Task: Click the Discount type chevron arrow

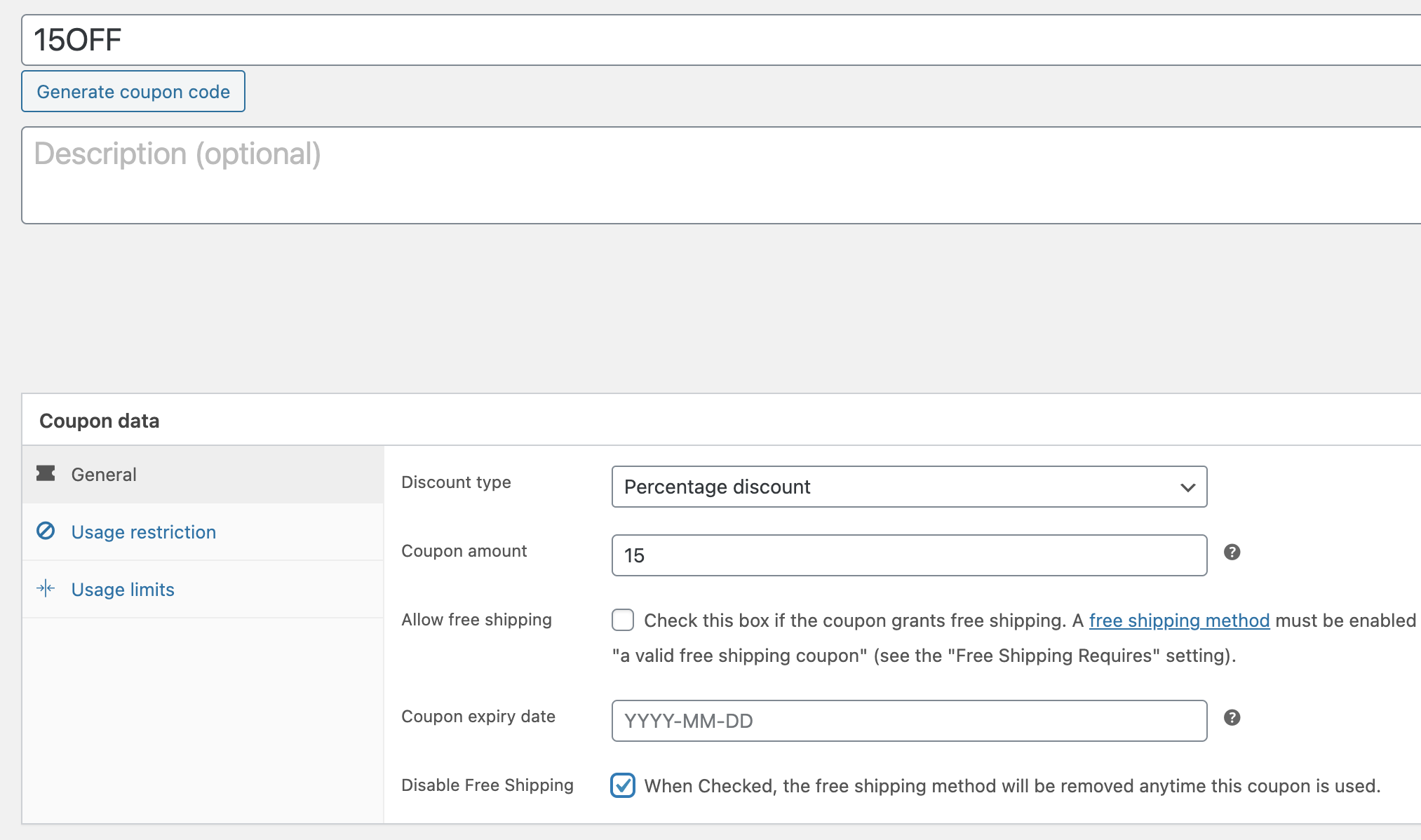Action: click(1187, 487)
